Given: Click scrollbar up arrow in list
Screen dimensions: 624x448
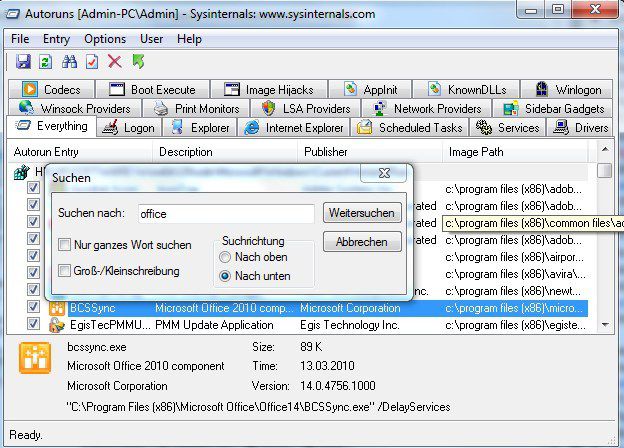Looking at the screenshot, I should coord(605,150).
